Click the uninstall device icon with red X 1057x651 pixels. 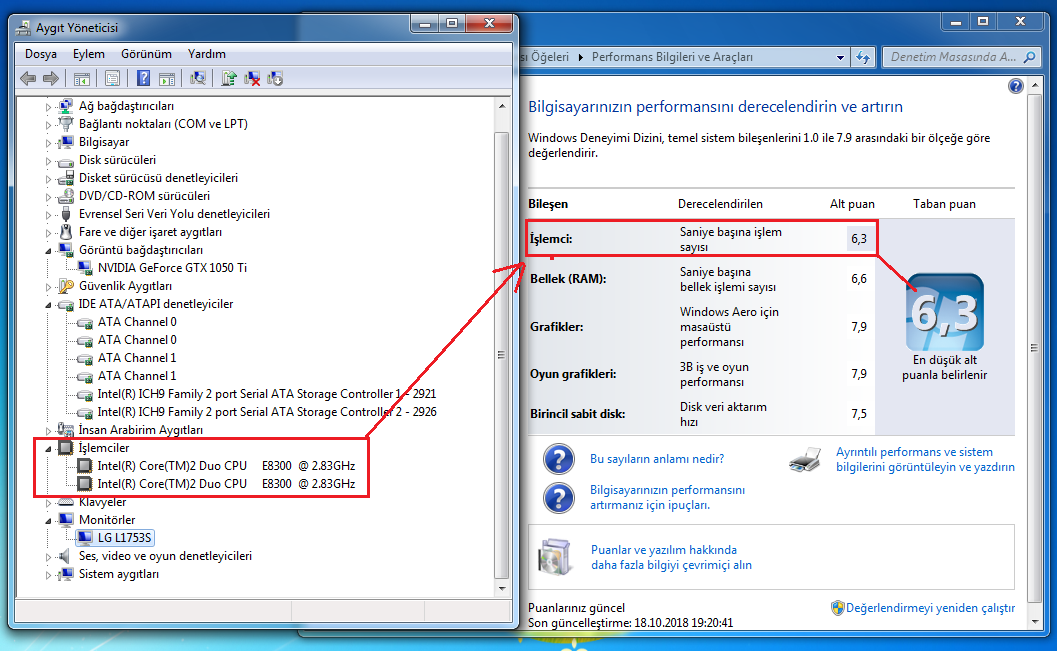(252, 79)
